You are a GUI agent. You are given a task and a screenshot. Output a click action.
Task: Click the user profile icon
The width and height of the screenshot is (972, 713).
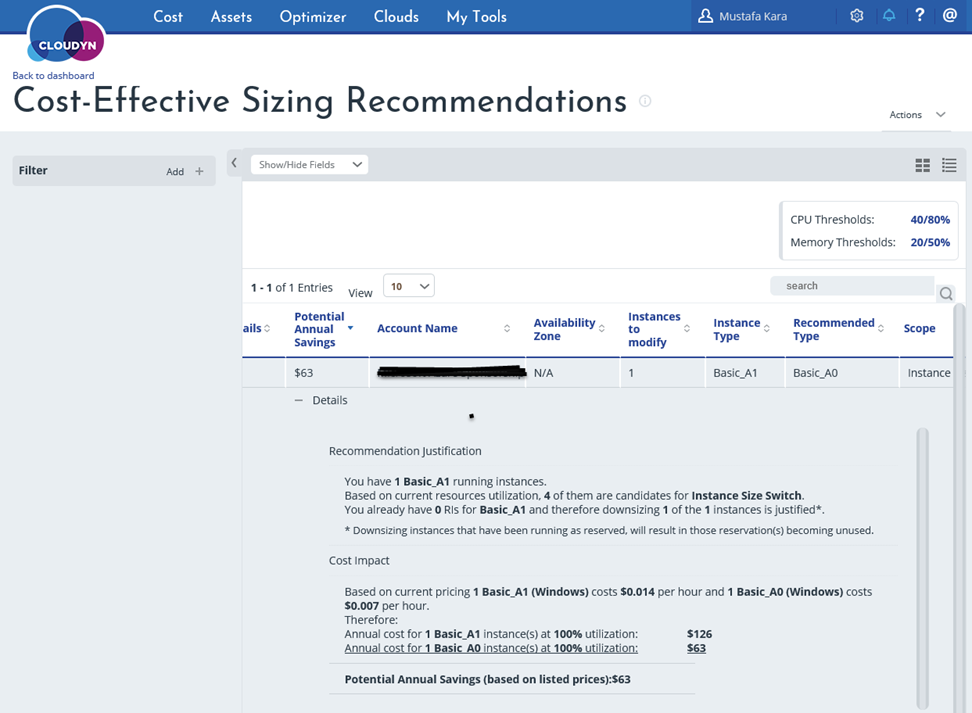[705, 16]
